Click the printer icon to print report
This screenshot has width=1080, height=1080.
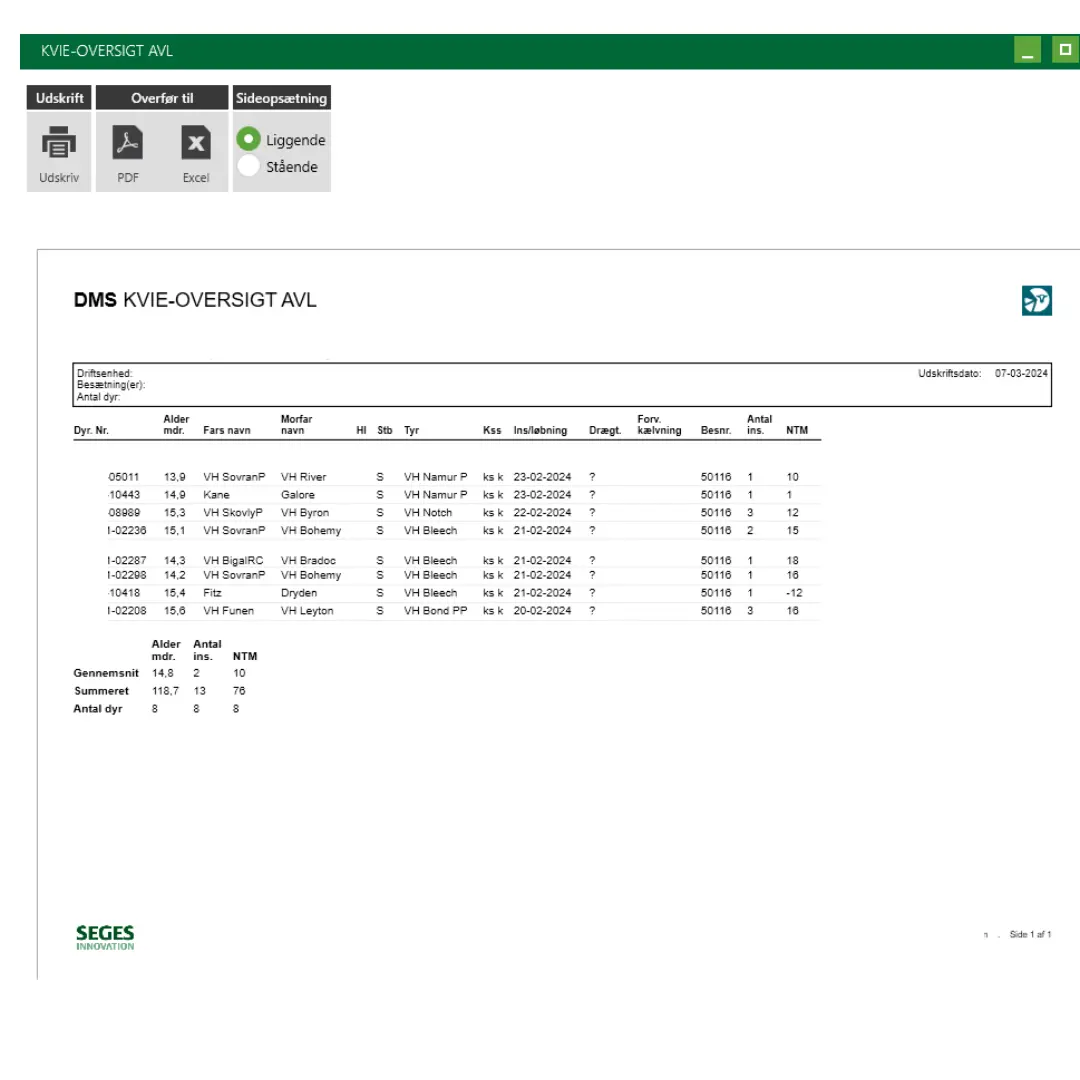(x=58, y=145)
